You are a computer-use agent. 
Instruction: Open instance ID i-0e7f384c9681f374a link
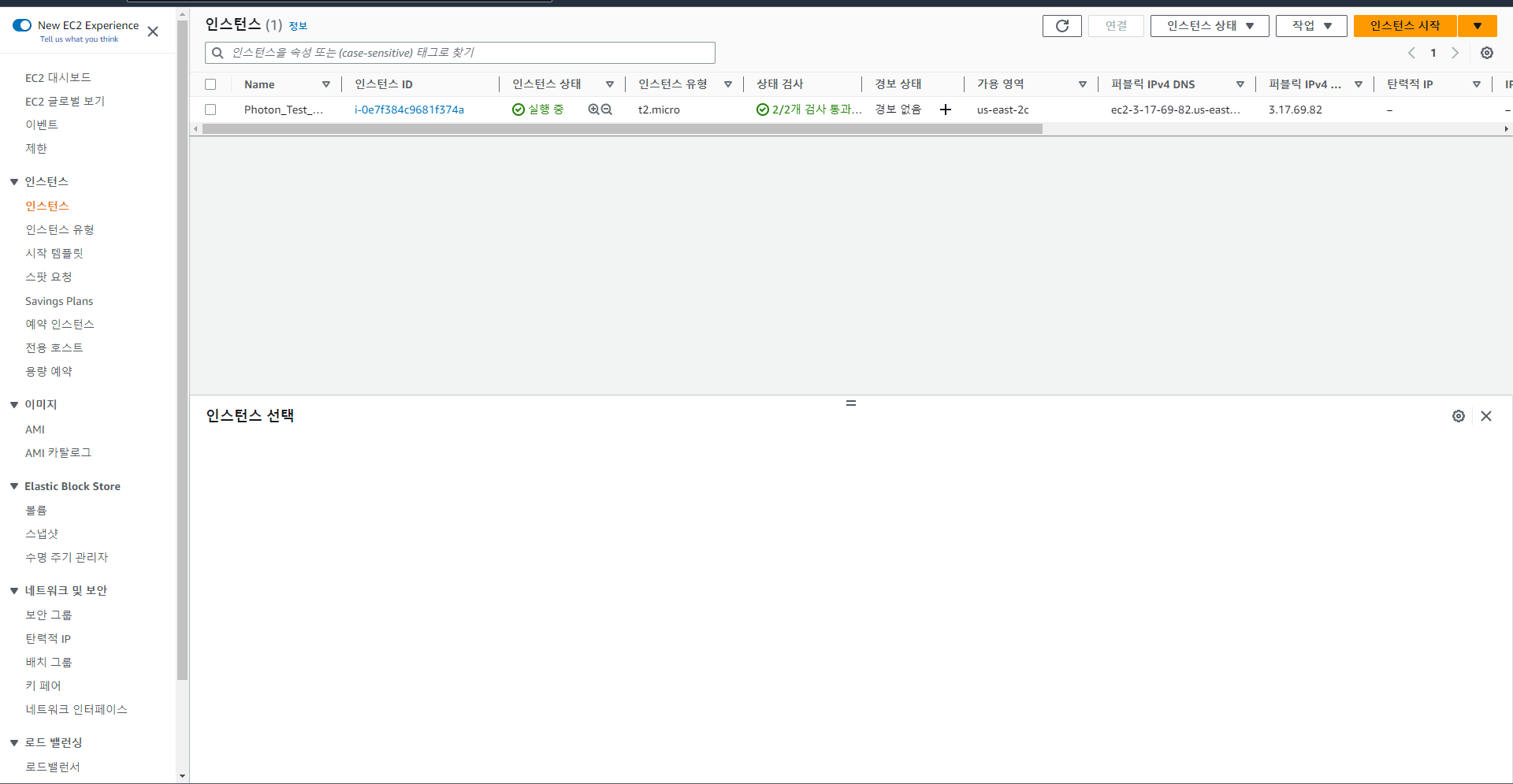pyautogui.click(x=409, y=110)
